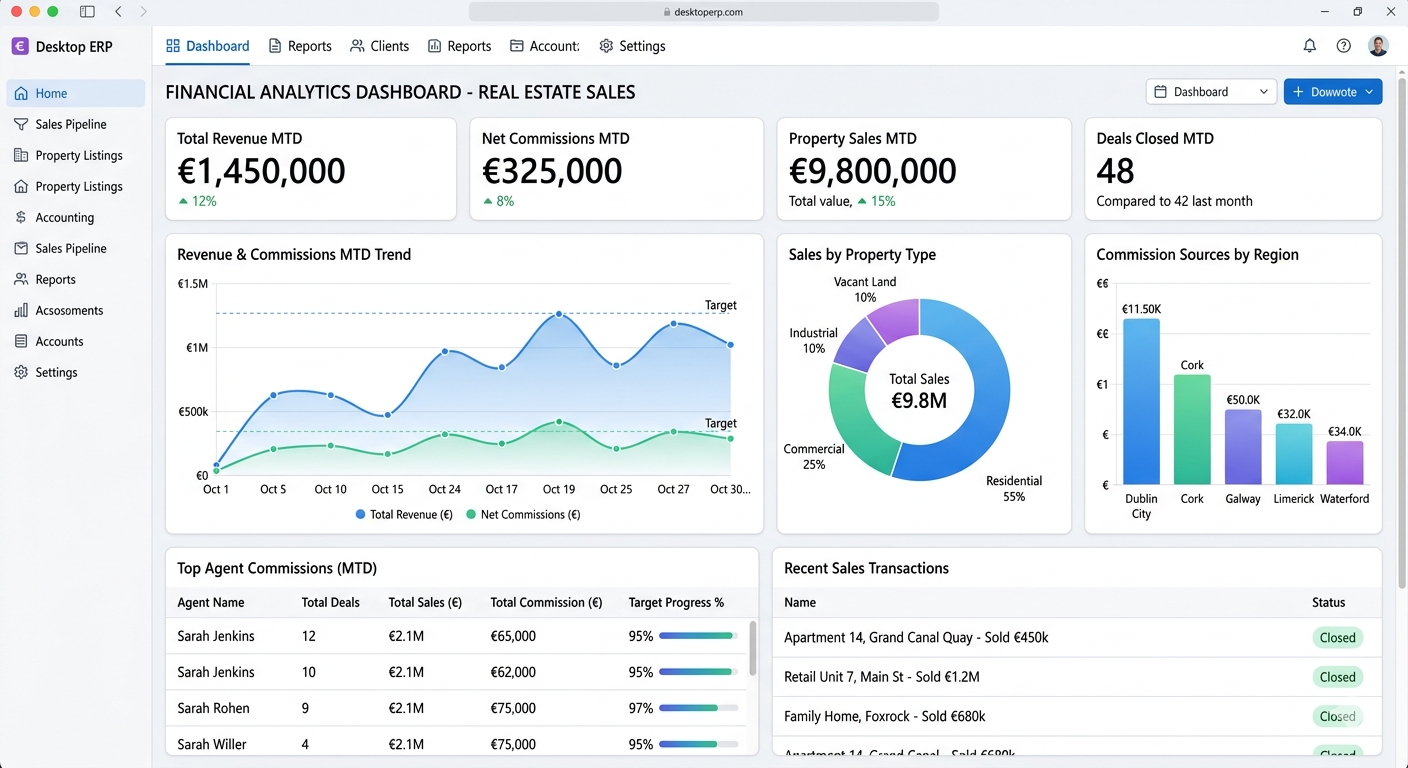The image size is (1408, 768).
Task: Open the Accounts sidebar icon
Action: point(21,341)
